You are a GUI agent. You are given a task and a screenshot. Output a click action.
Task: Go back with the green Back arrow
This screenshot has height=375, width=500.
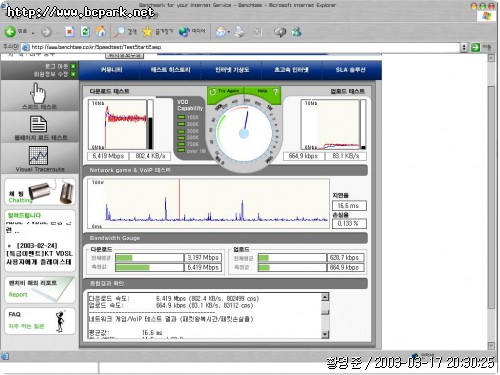[10, 32]
